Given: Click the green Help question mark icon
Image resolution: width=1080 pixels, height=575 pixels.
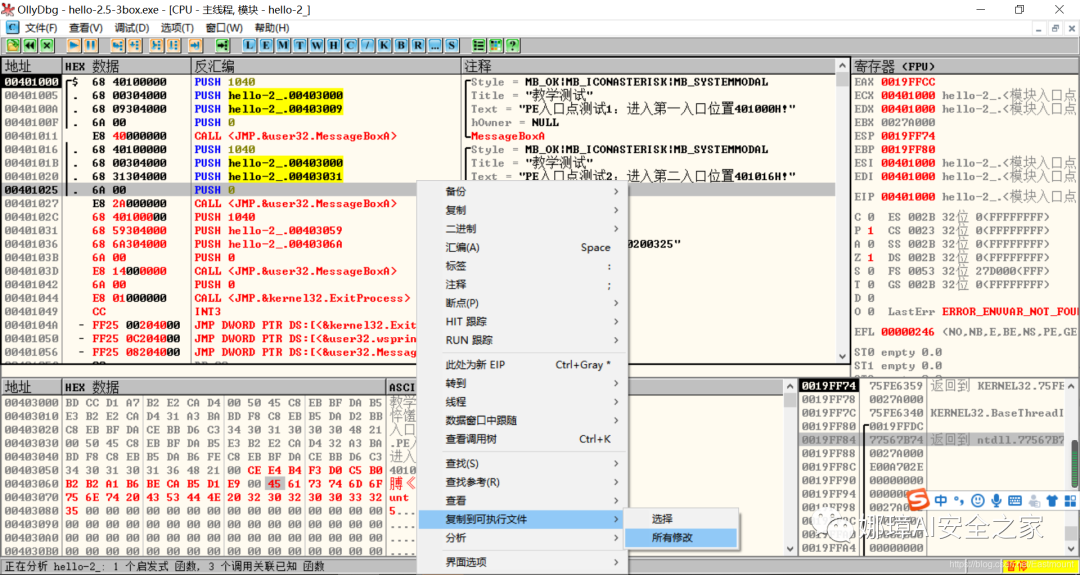Looking at the screenshot, I should click(512, 45).
